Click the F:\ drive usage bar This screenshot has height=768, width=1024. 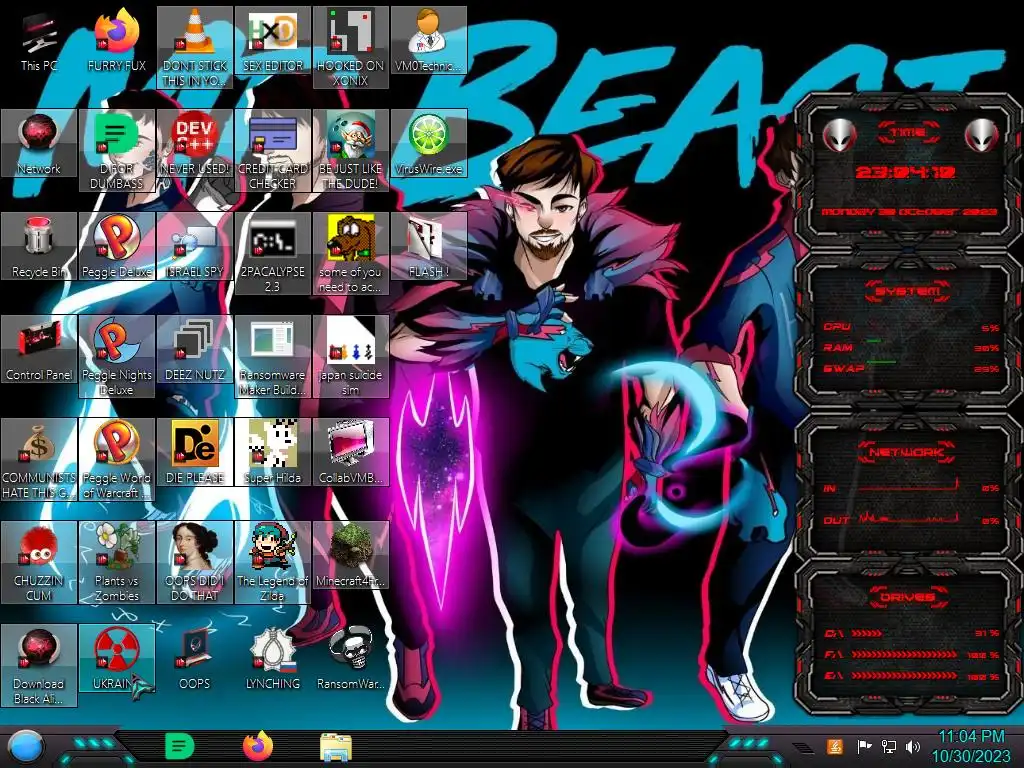click(912, 654)
